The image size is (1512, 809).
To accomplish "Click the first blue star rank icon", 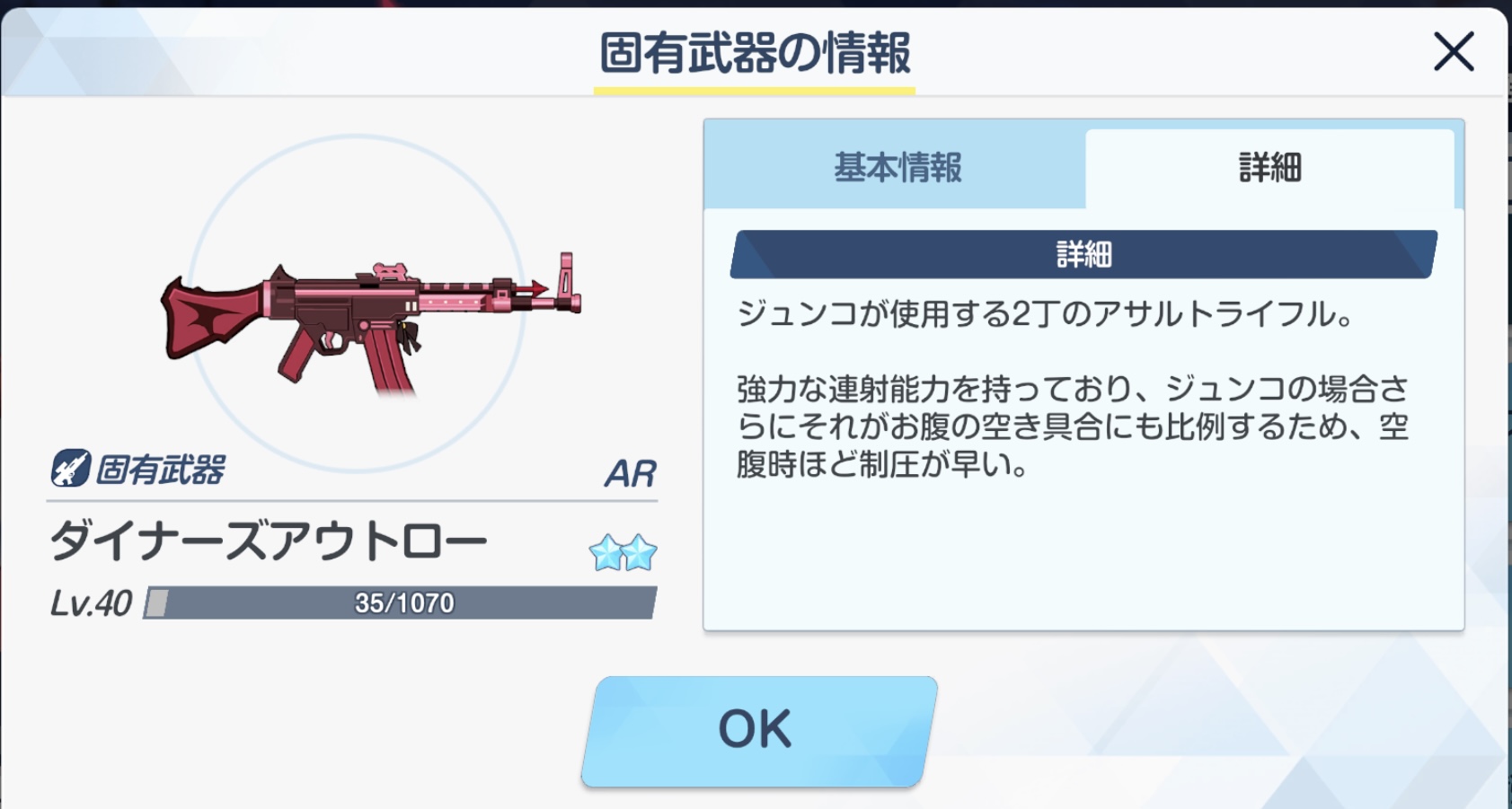I will [606, 552].
